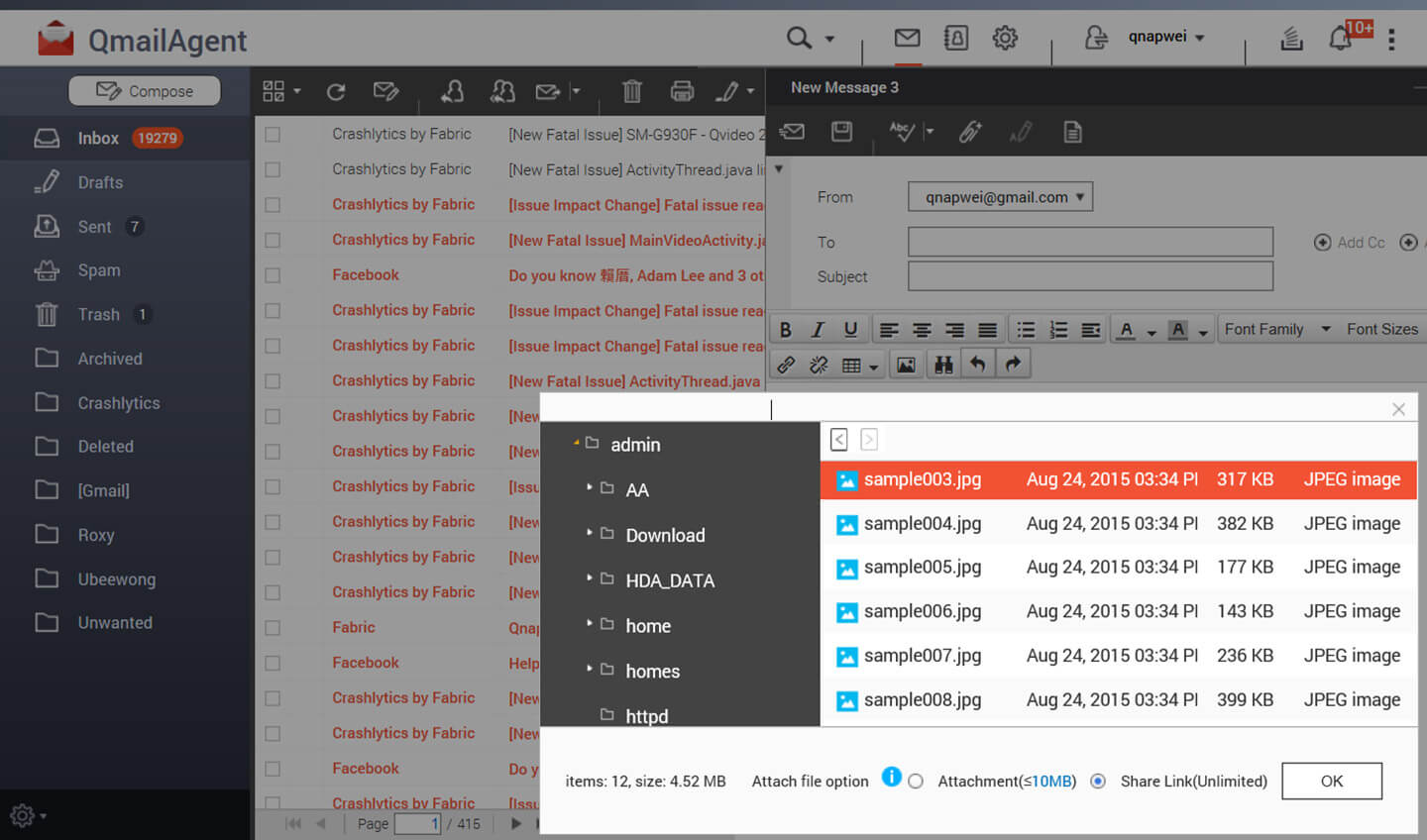Click the bullet list icon
The height and width of the screenshot is (840, 1427).
pyautogui.click(x=1026, y=330)
